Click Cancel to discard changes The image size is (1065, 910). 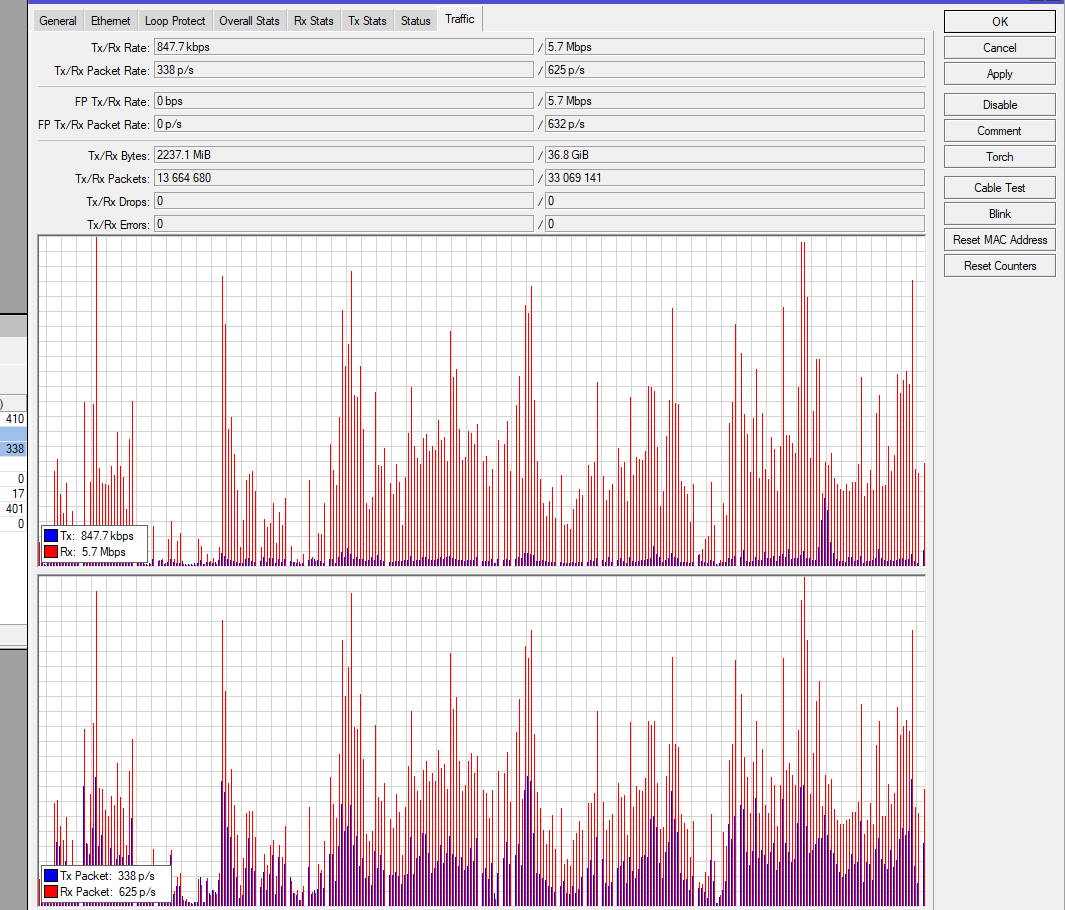999,48
